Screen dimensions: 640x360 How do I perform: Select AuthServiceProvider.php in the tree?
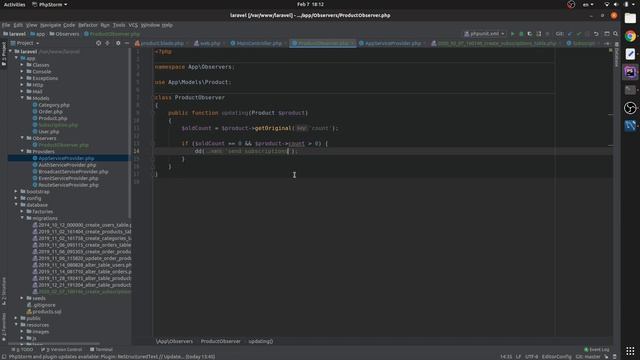click(x=67, y=165)
